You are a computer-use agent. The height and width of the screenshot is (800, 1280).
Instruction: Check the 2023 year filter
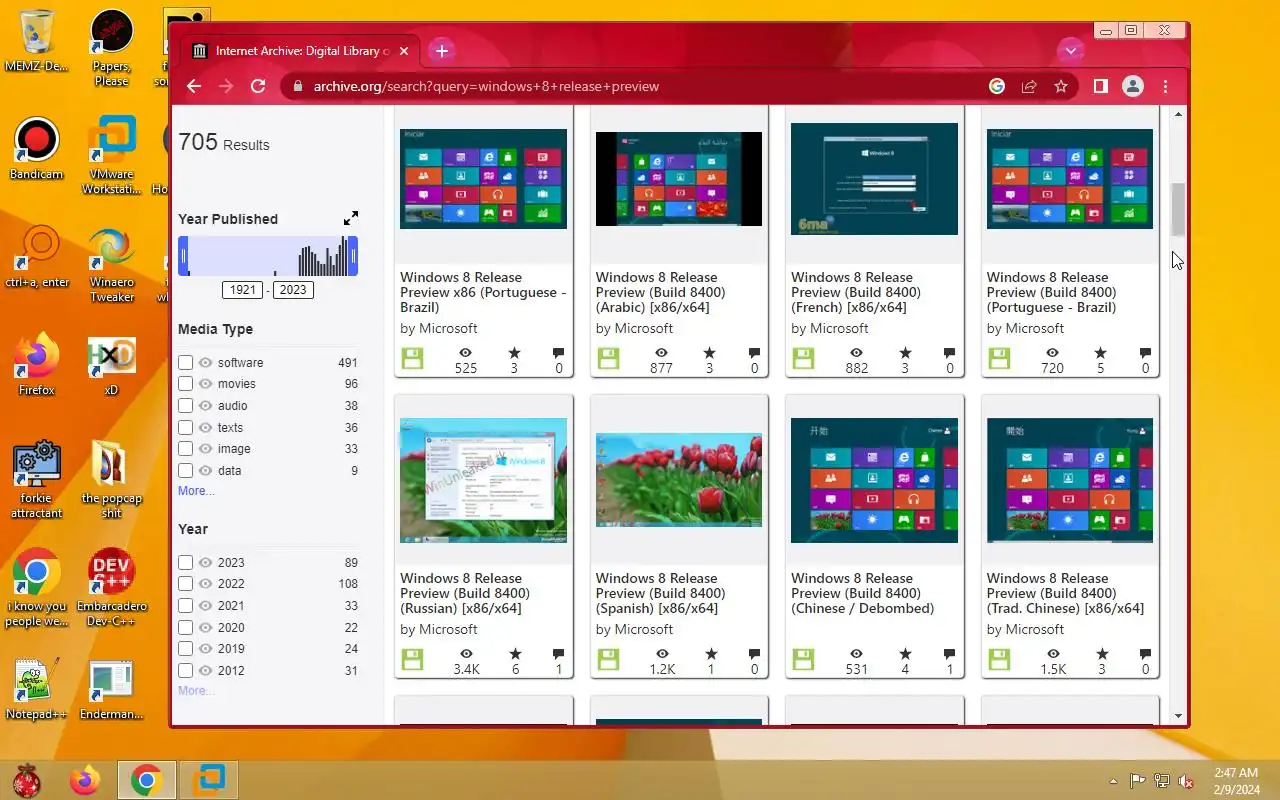tap(185, 563)
